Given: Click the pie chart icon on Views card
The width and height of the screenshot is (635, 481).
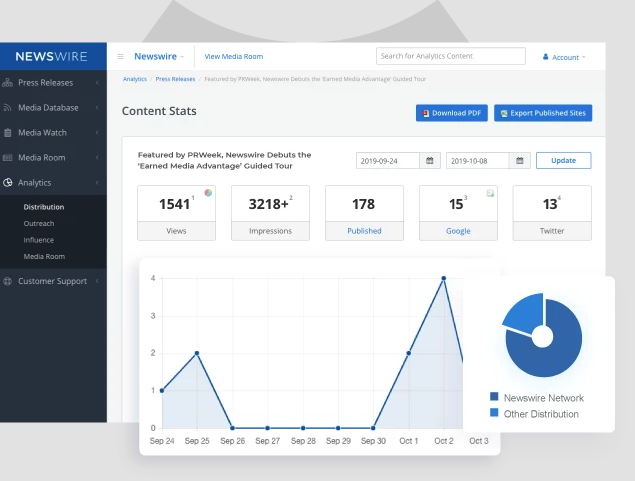Looking at the screenshot, I should 208,193.
